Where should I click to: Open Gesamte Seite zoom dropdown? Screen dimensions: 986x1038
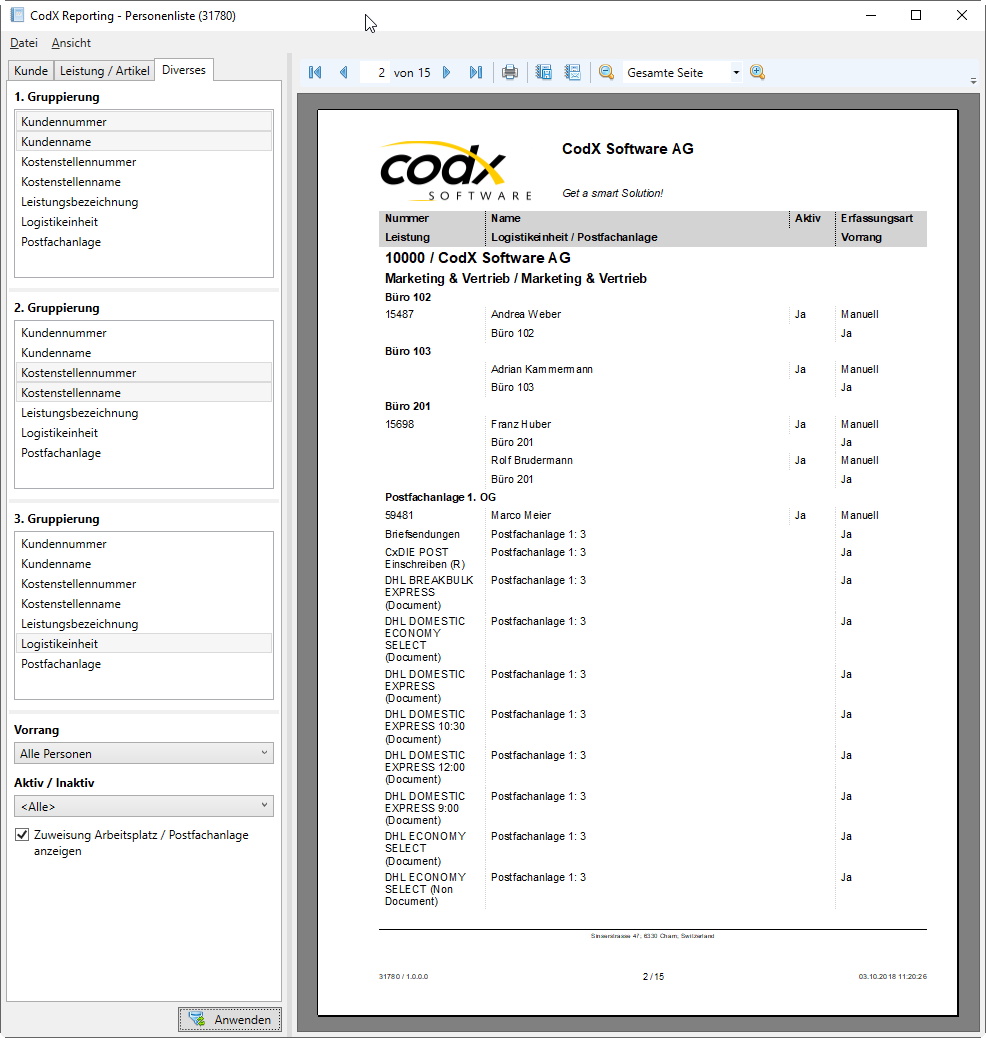(x=736, y=72)
